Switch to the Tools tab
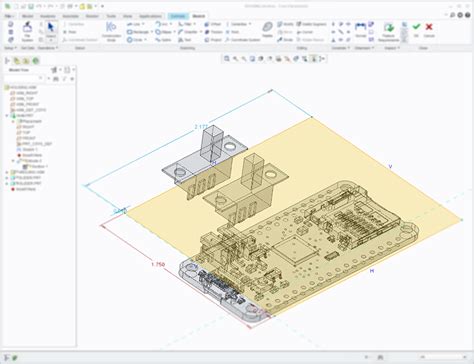Screen dimensions: 474x364 (x=111, y=16)
